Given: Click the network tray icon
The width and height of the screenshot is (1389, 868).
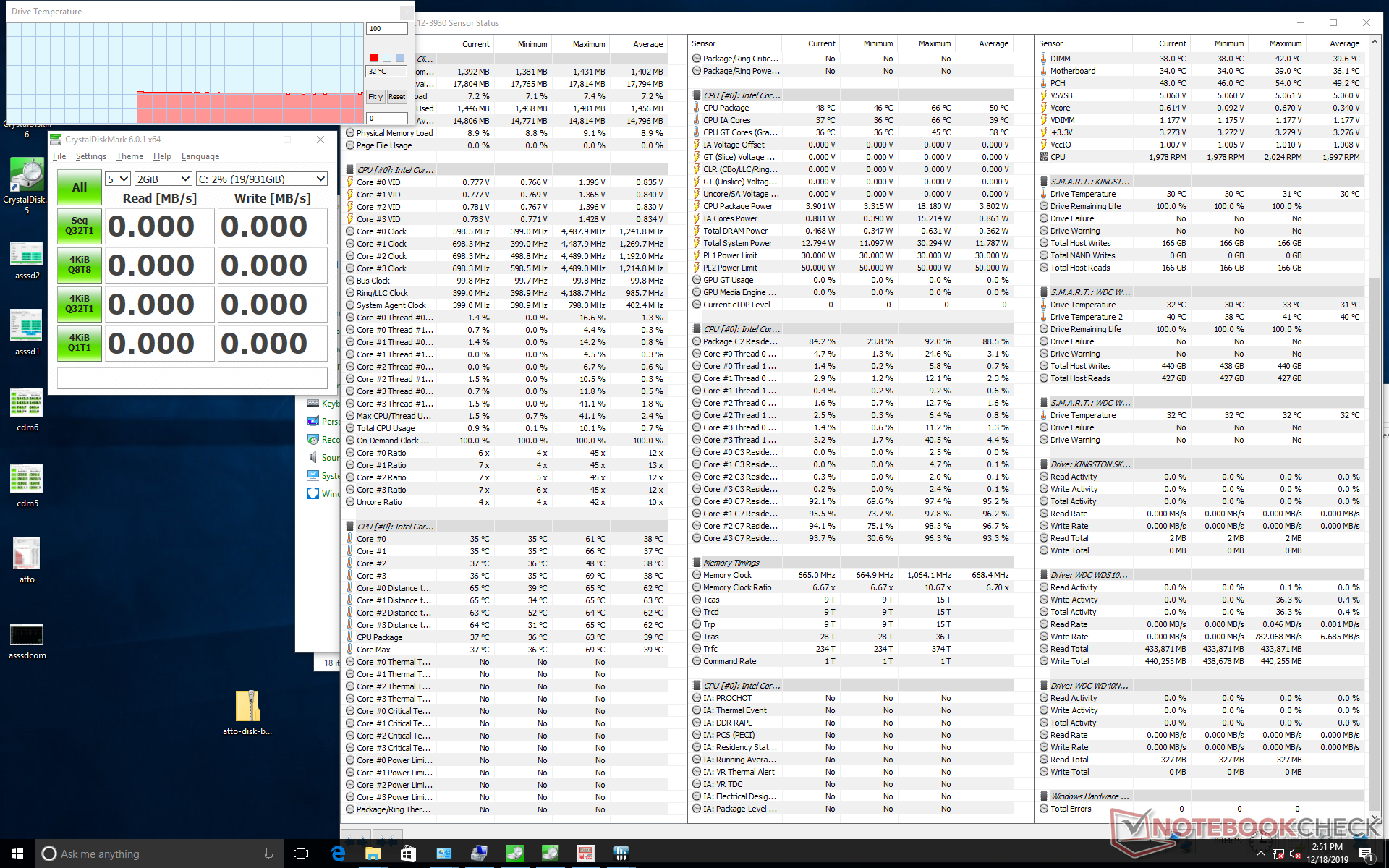Looking at the screenshot, I should [1278, 854].
